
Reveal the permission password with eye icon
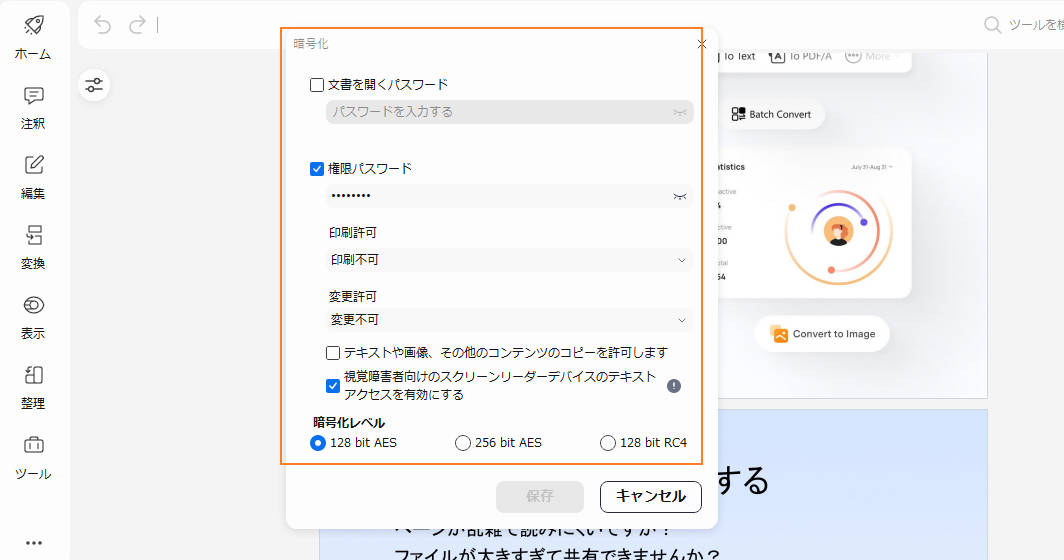pyautogui.click(x=680, y=196)
